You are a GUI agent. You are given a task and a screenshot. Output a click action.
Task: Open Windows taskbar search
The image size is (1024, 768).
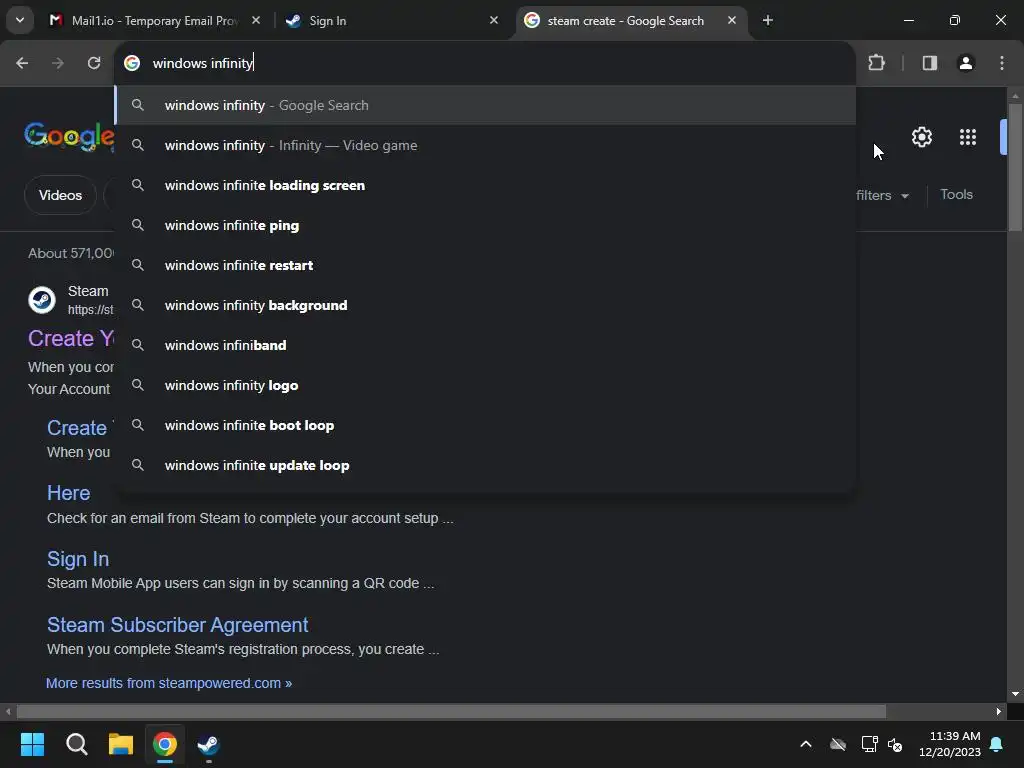tap(76, 744)
